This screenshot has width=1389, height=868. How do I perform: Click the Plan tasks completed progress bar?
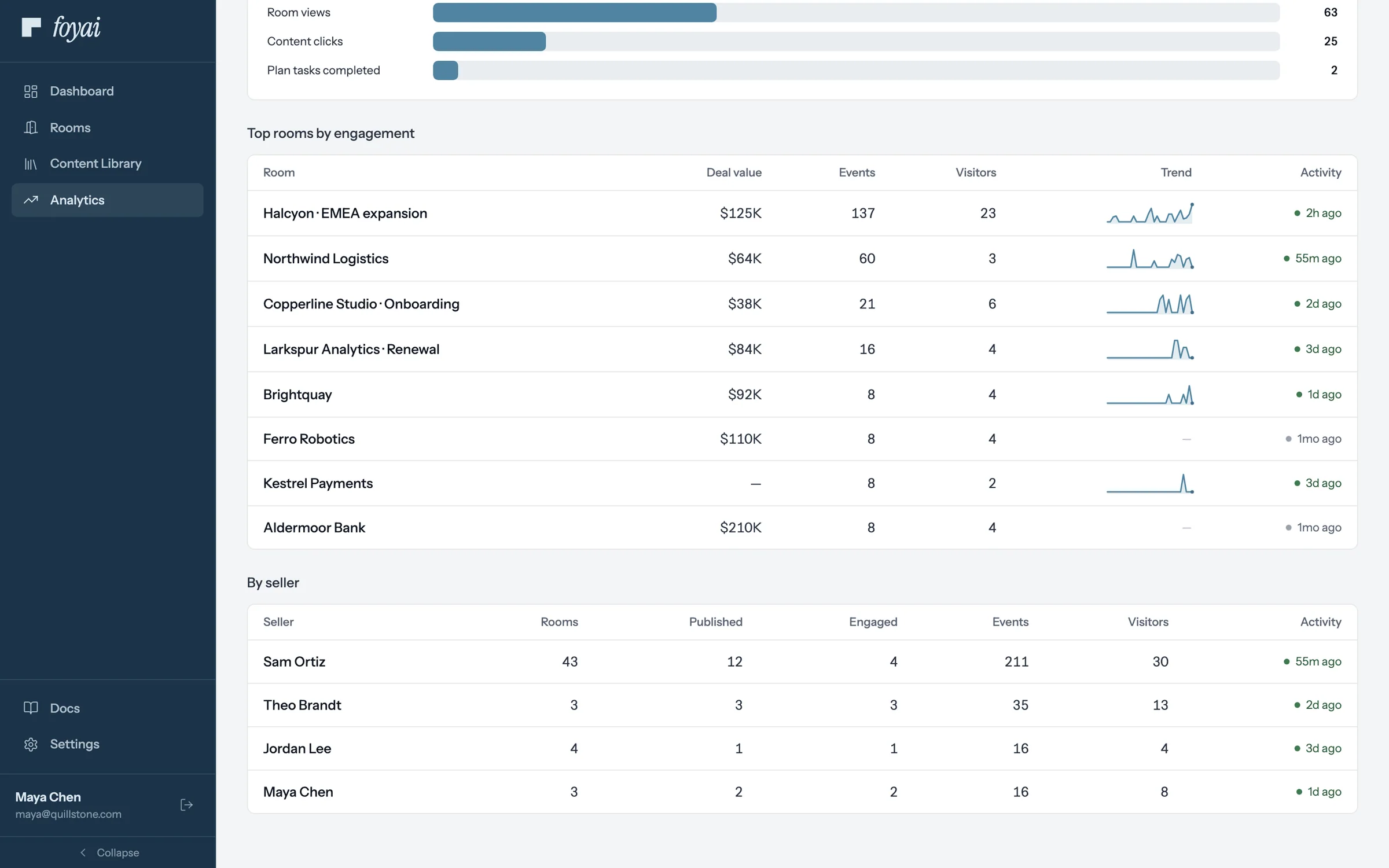click(856, 70)
